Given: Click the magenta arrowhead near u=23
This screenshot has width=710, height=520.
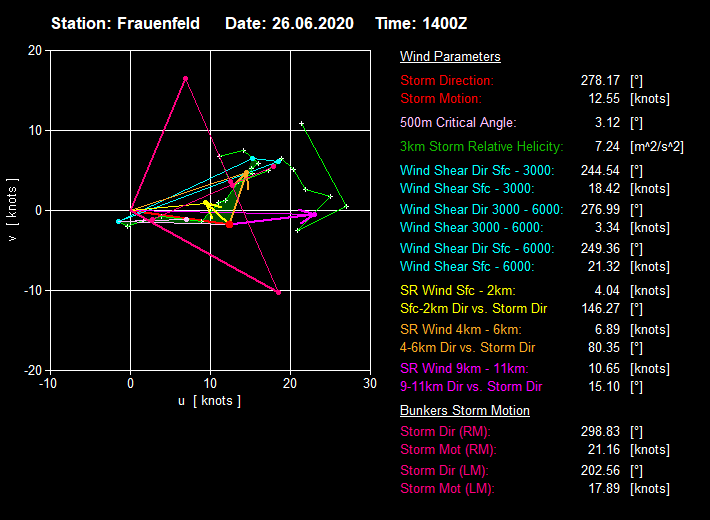Looking at the screenshot, I should click(311, 213).
